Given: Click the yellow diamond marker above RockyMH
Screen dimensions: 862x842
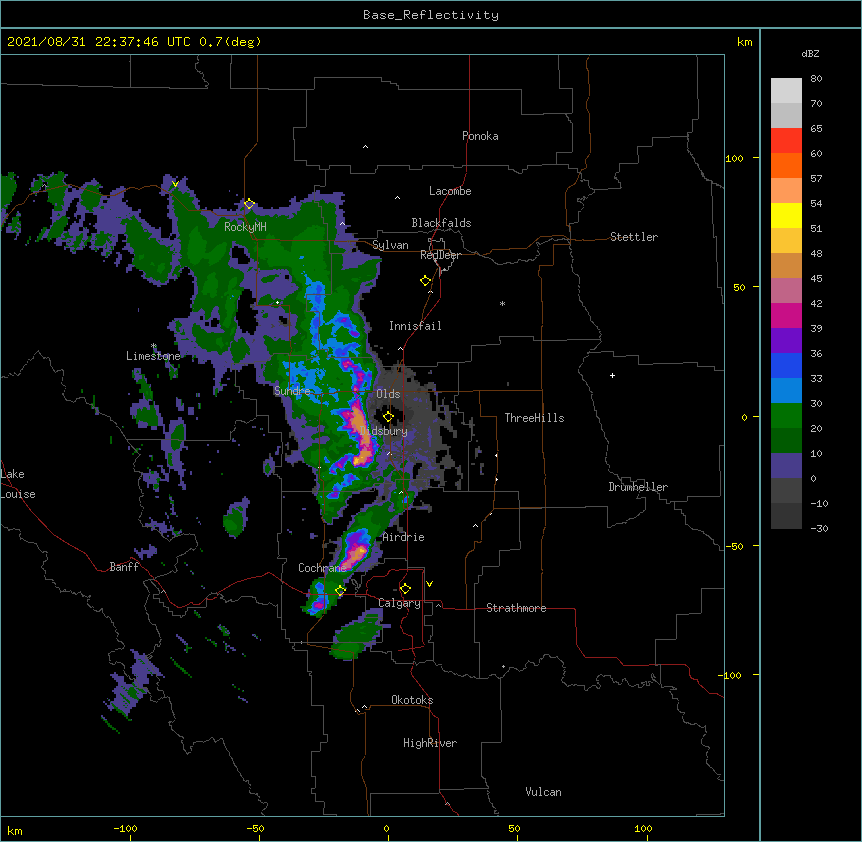Looking at the screenshot, I should (x=249, y=204).
